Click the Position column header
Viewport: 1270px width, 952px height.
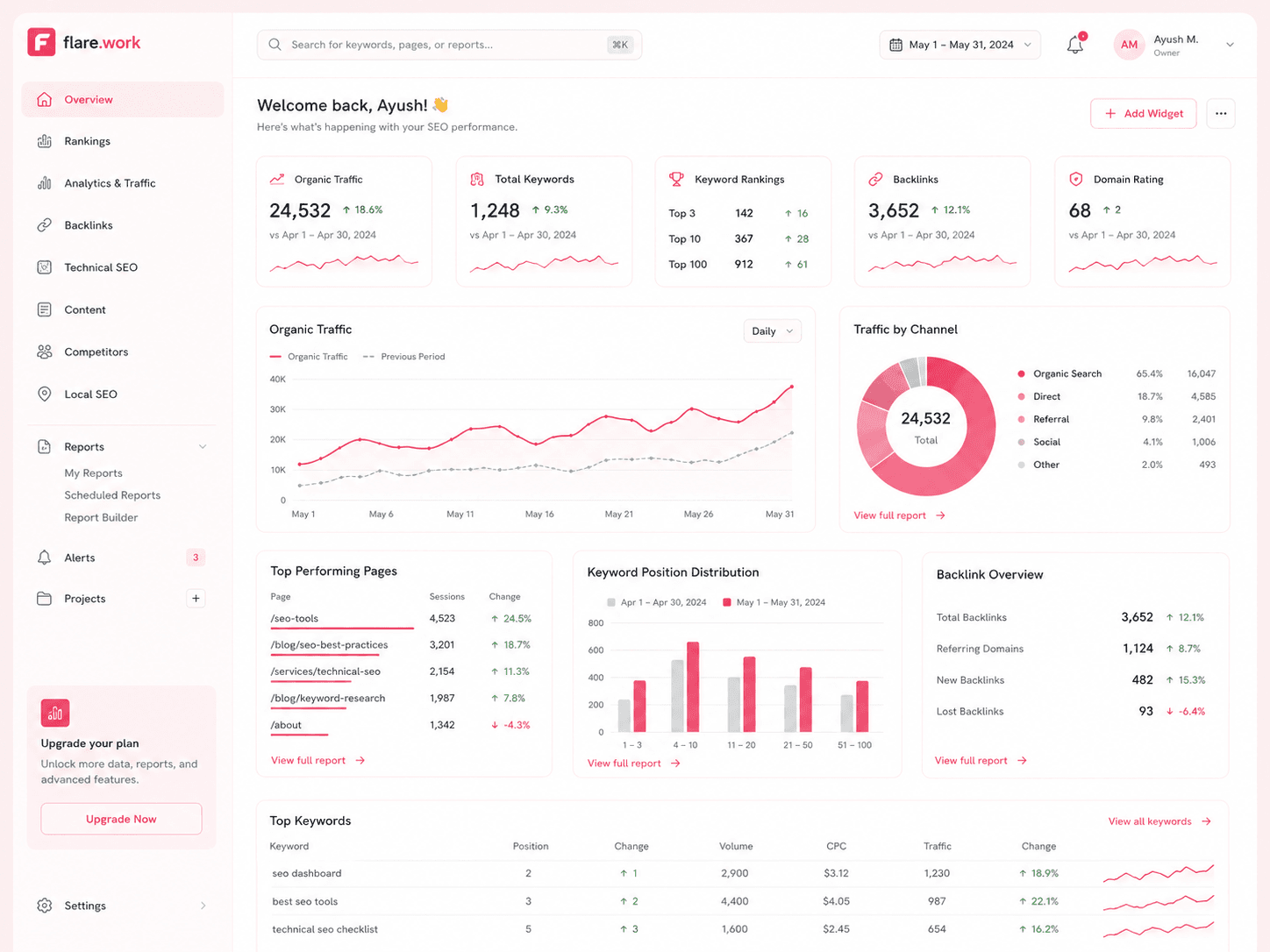[531, 847]
